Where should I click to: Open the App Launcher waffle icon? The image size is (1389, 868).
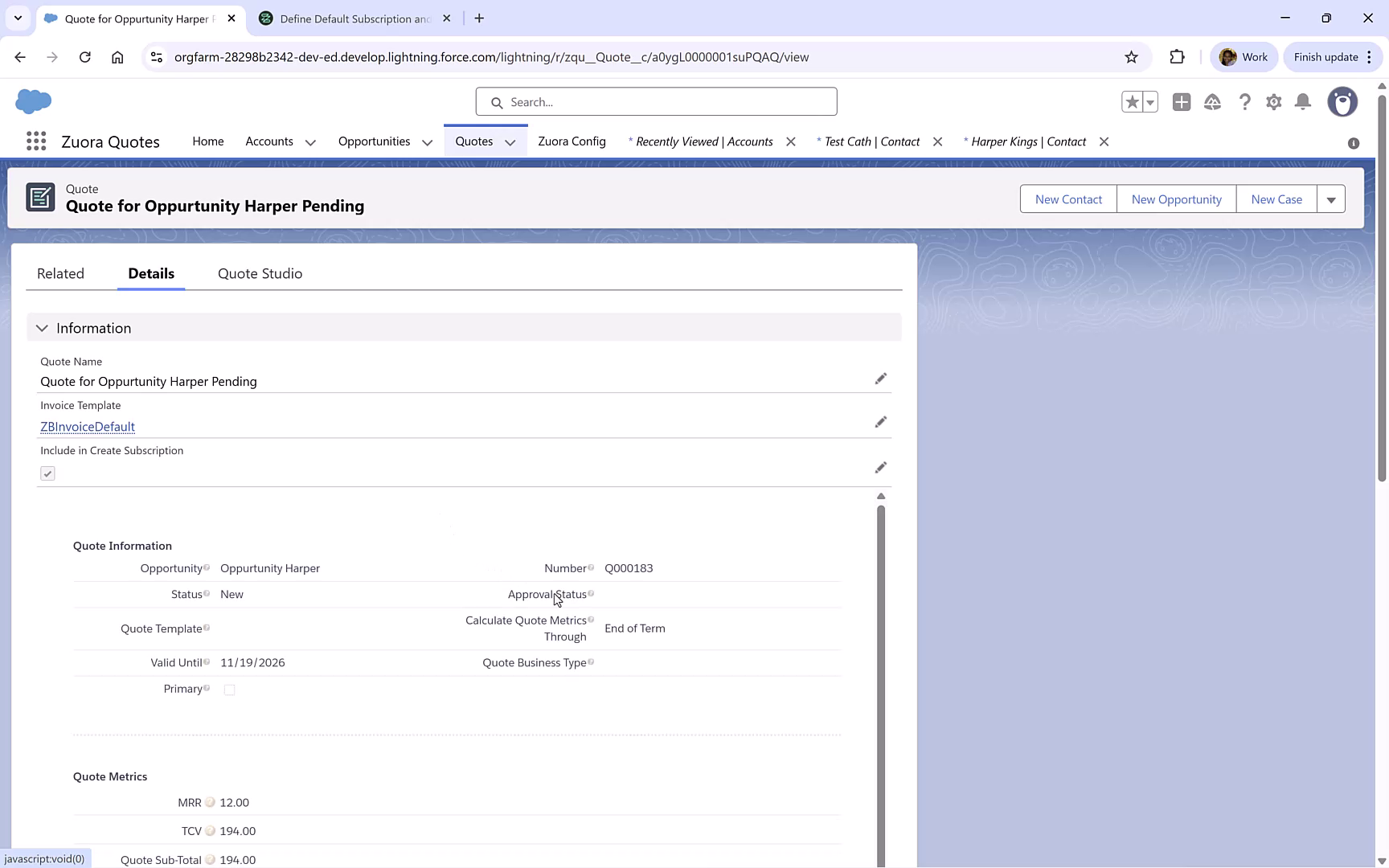tap(36, 141)
